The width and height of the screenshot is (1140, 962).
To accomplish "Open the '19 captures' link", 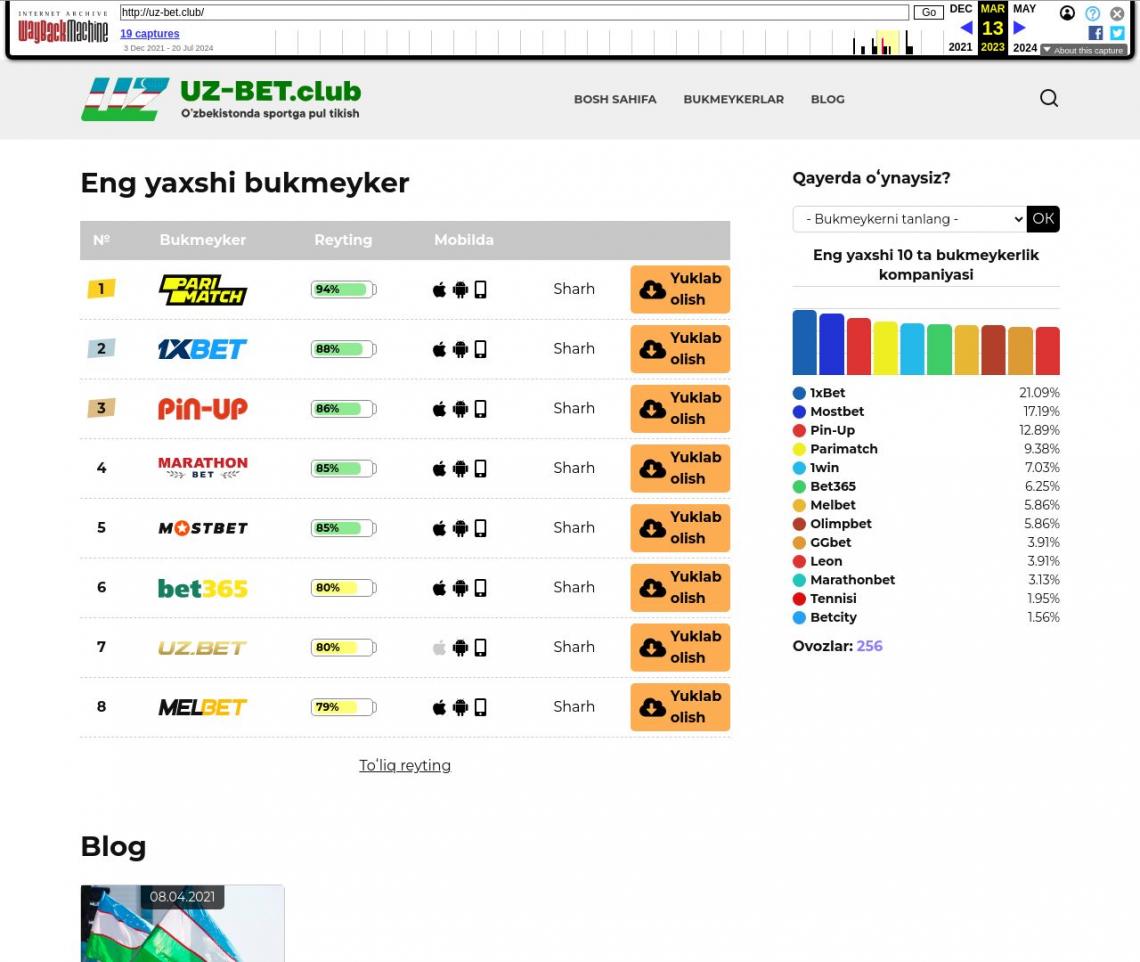I will [x=150, y=33].
